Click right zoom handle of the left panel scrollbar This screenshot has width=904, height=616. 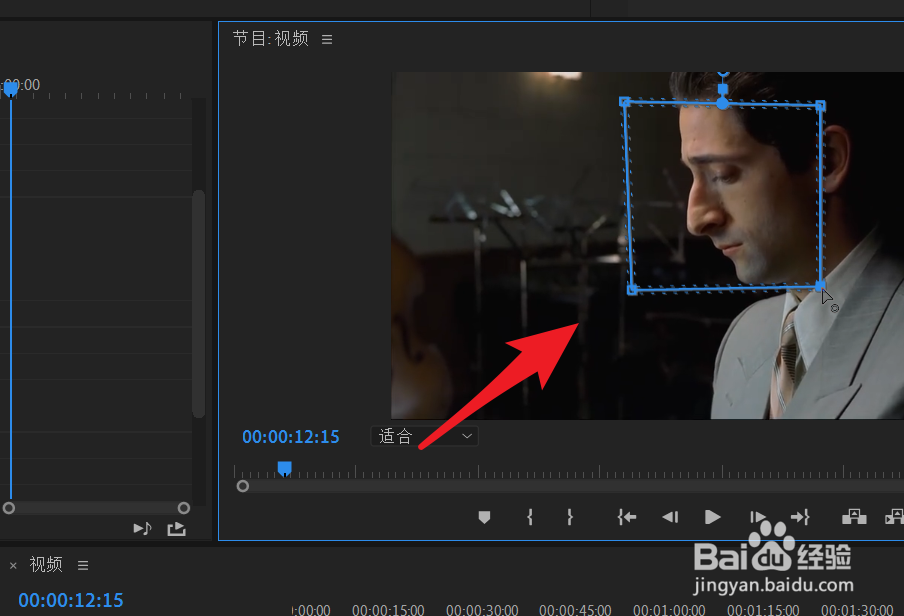[184, 508]
